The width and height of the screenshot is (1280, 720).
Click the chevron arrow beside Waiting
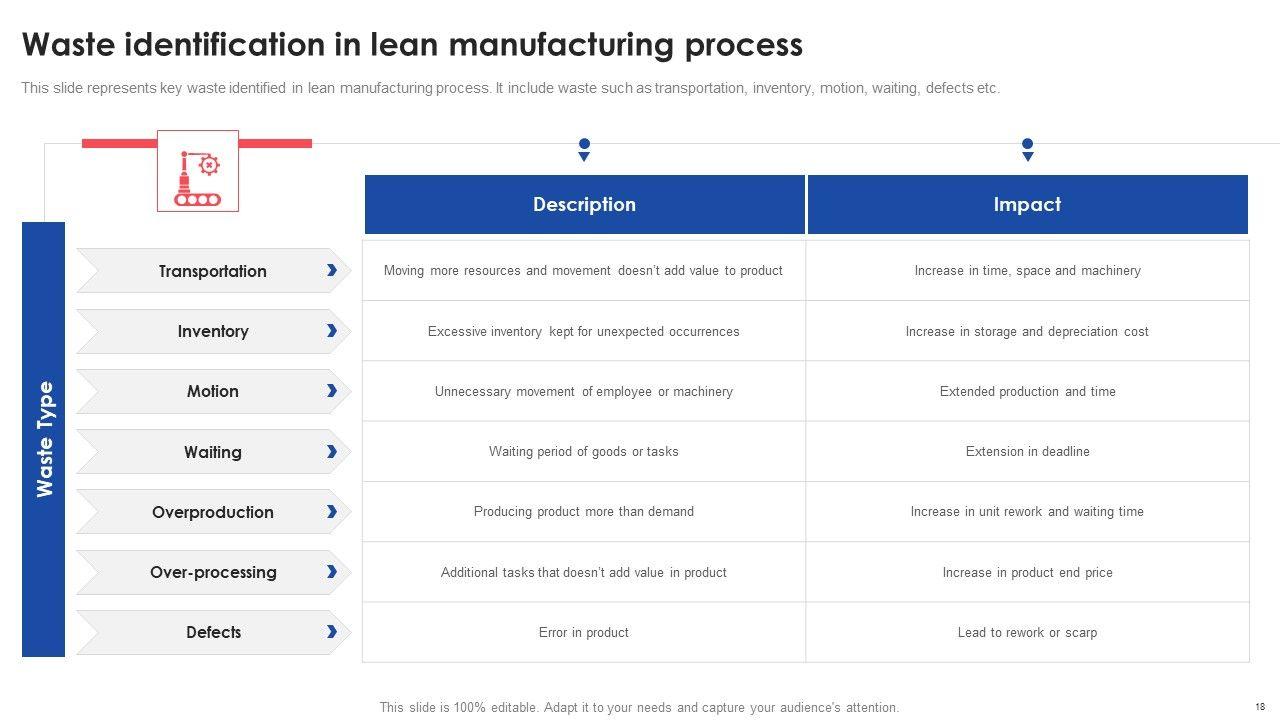pyautogui.click(x=331, y=452)
